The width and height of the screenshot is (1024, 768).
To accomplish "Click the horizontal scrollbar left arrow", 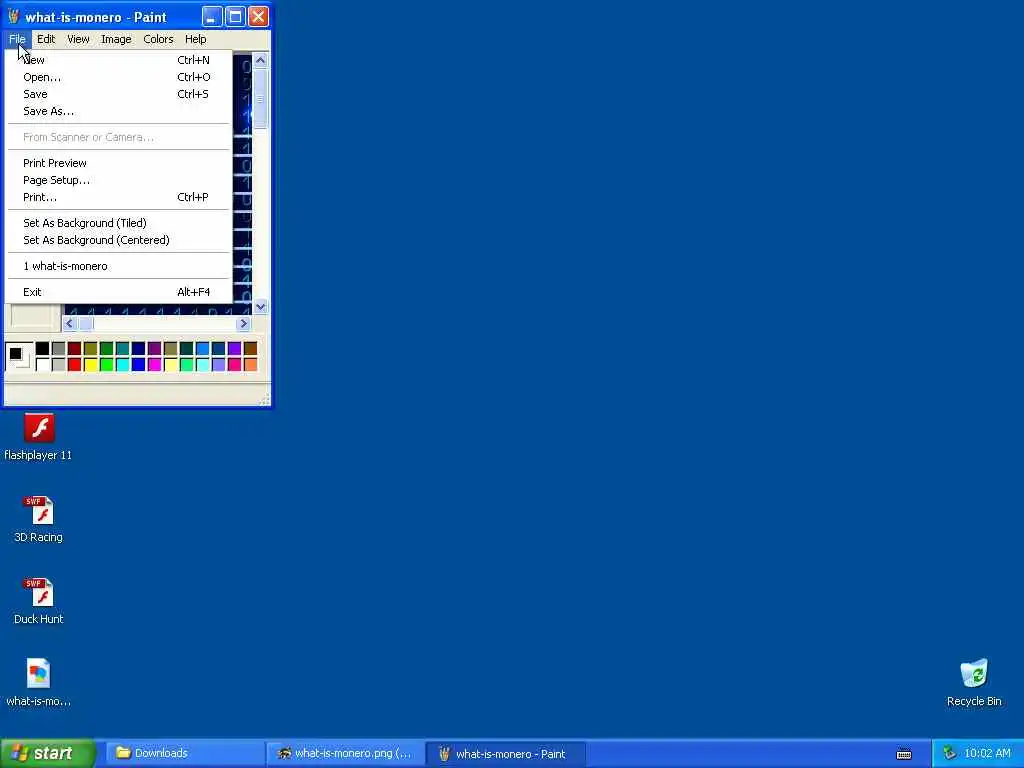I will (x=70, y=323).
